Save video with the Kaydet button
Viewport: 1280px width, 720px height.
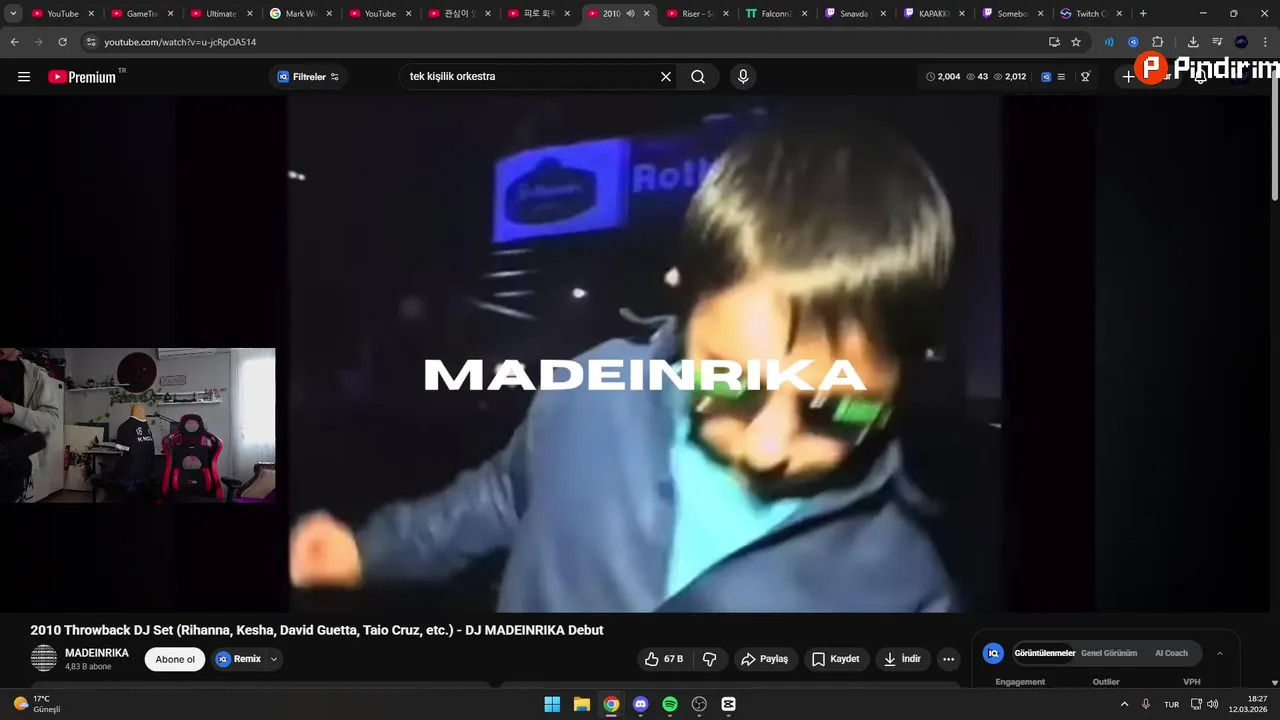836,659
